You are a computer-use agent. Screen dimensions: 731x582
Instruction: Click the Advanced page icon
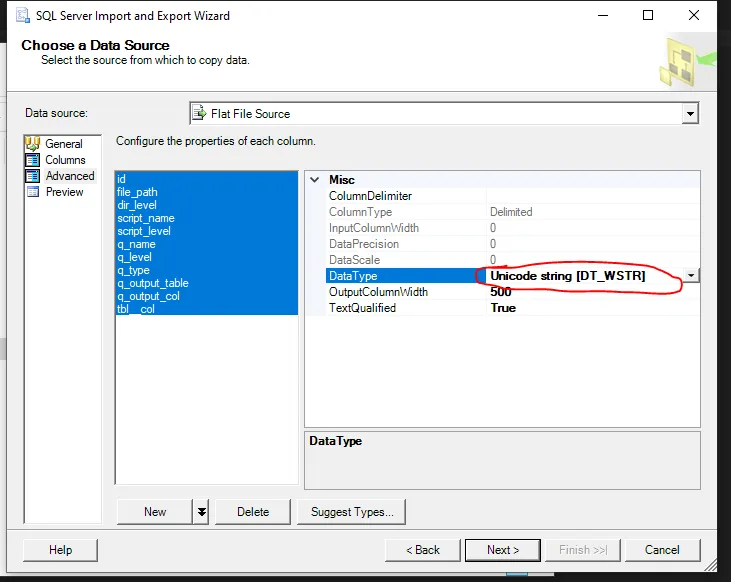[x=33, y=176]
